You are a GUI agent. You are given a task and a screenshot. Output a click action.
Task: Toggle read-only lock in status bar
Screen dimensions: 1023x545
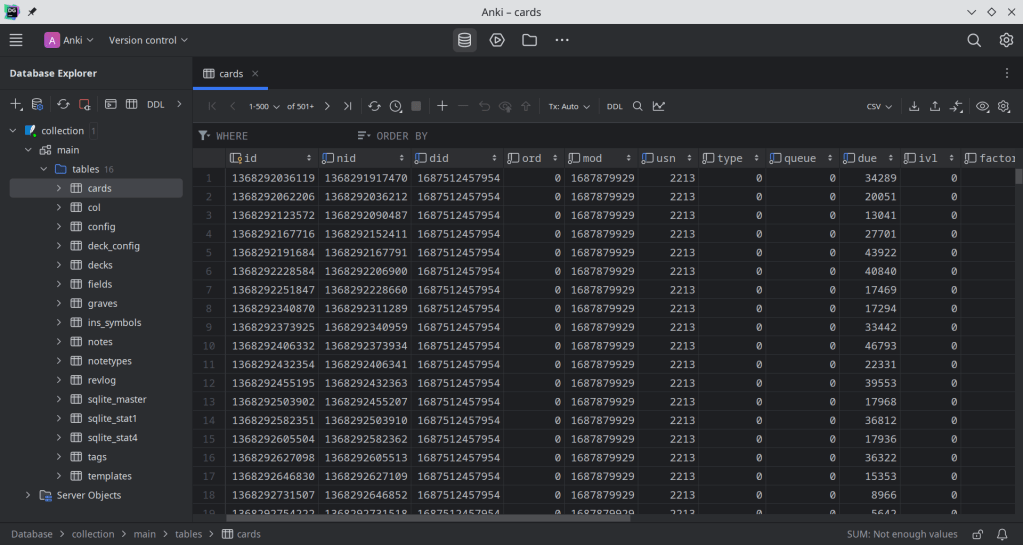click(x=976, y=534)
